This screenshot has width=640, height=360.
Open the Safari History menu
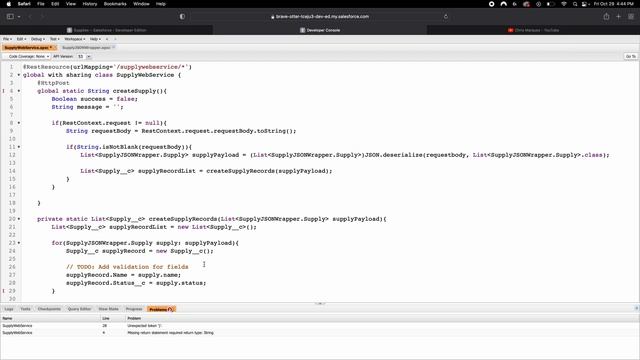point(90,4)
